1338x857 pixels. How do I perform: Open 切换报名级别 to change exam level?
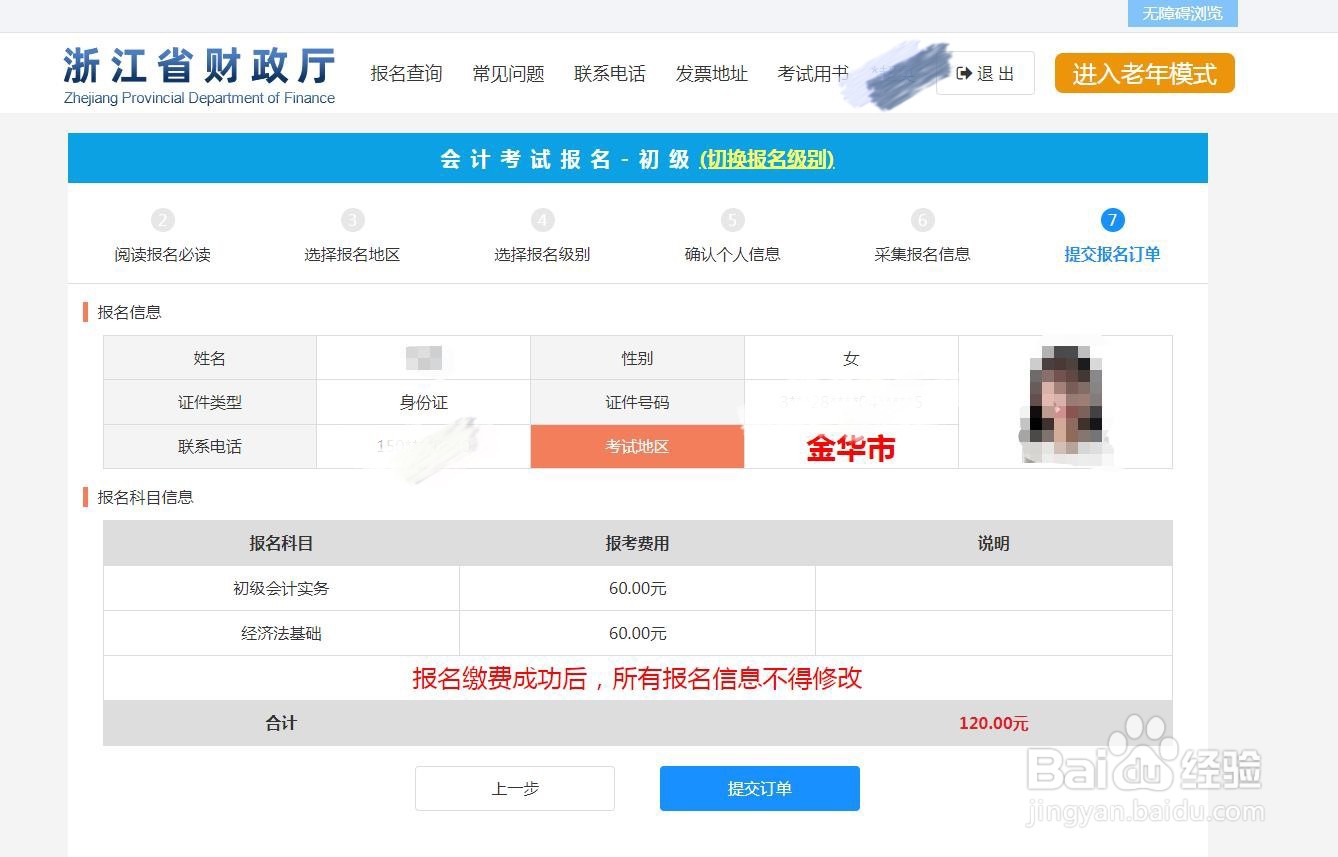[x=765, y=158]
